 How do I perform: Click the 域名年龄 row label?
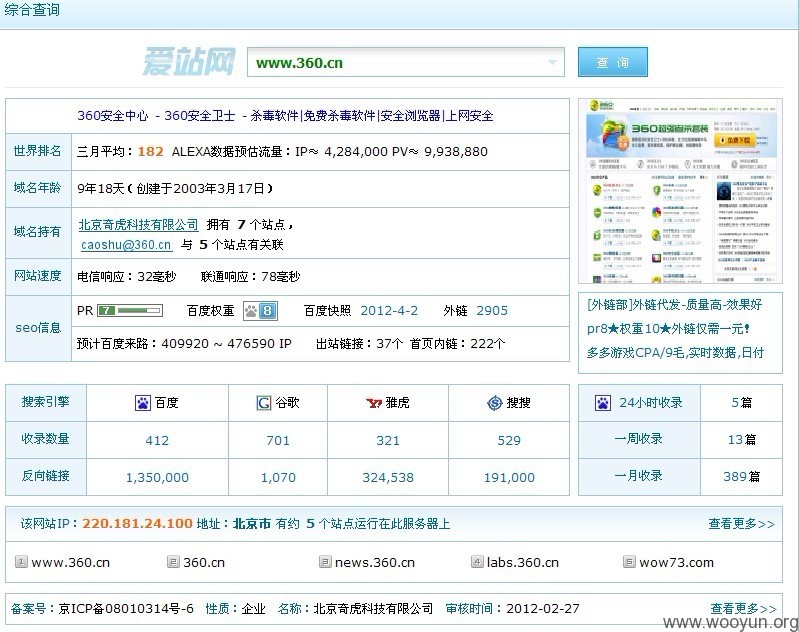pos(37,188)
